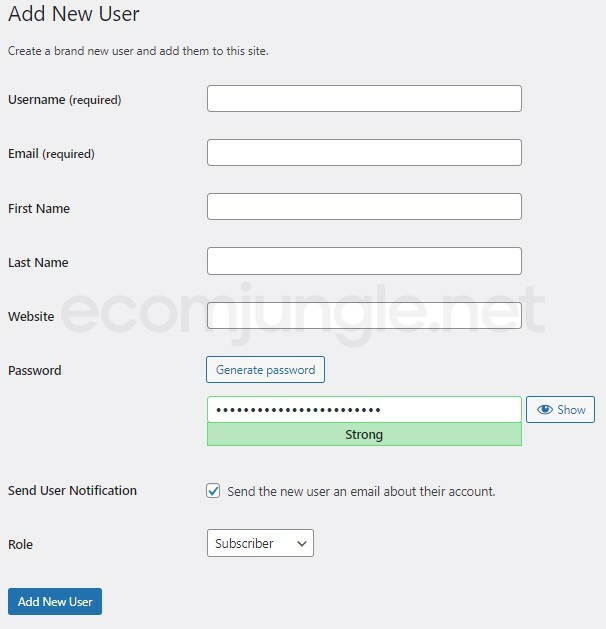Open the Role dropdown showing Subscriber
606x629 pixels.
(259, 543)
